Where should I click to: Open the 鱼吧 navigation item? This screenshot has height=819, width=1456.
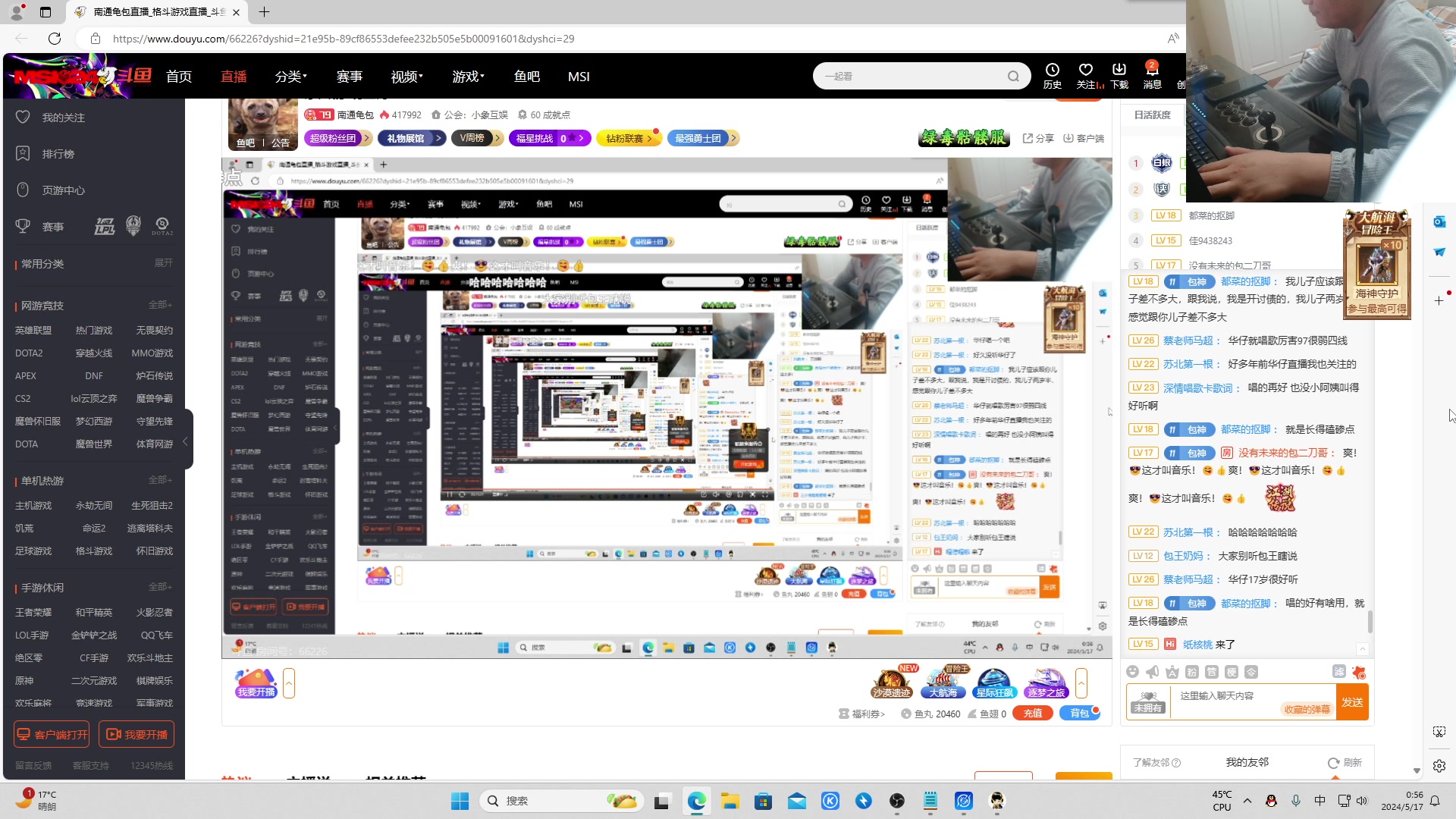coord(526,77)
